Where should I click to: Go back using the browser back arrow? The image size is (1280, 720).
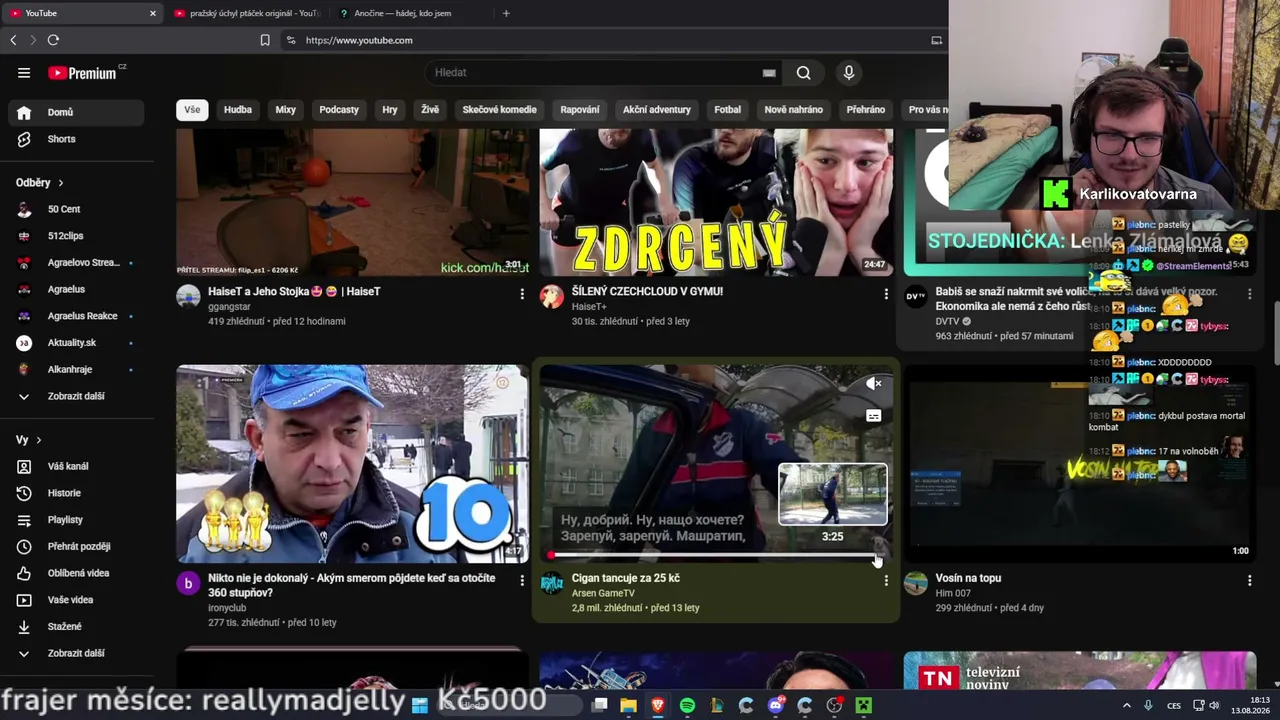[x=13, y=40]
